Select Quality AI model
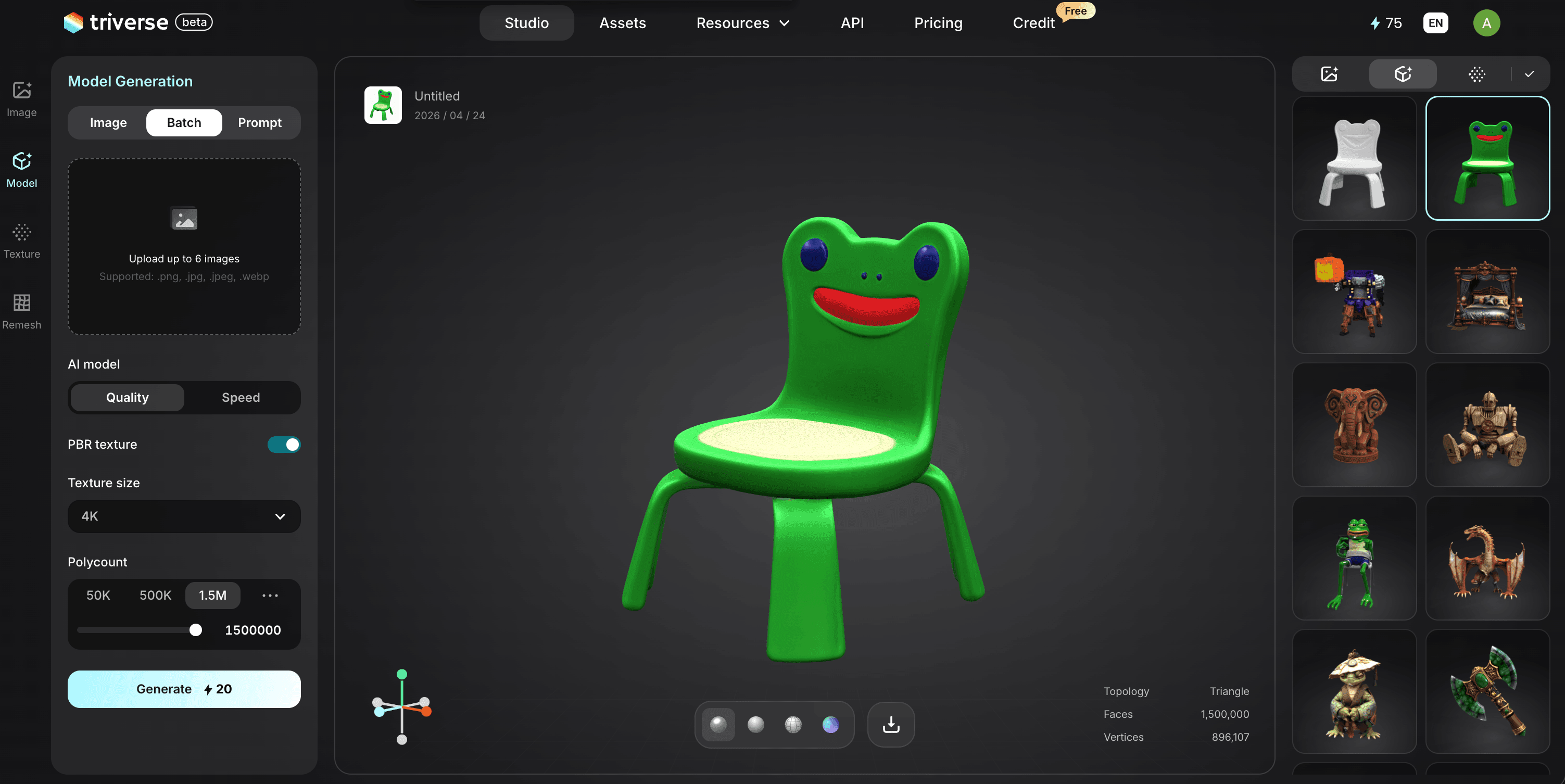The image size is (1565, 784). coord(127,397)
